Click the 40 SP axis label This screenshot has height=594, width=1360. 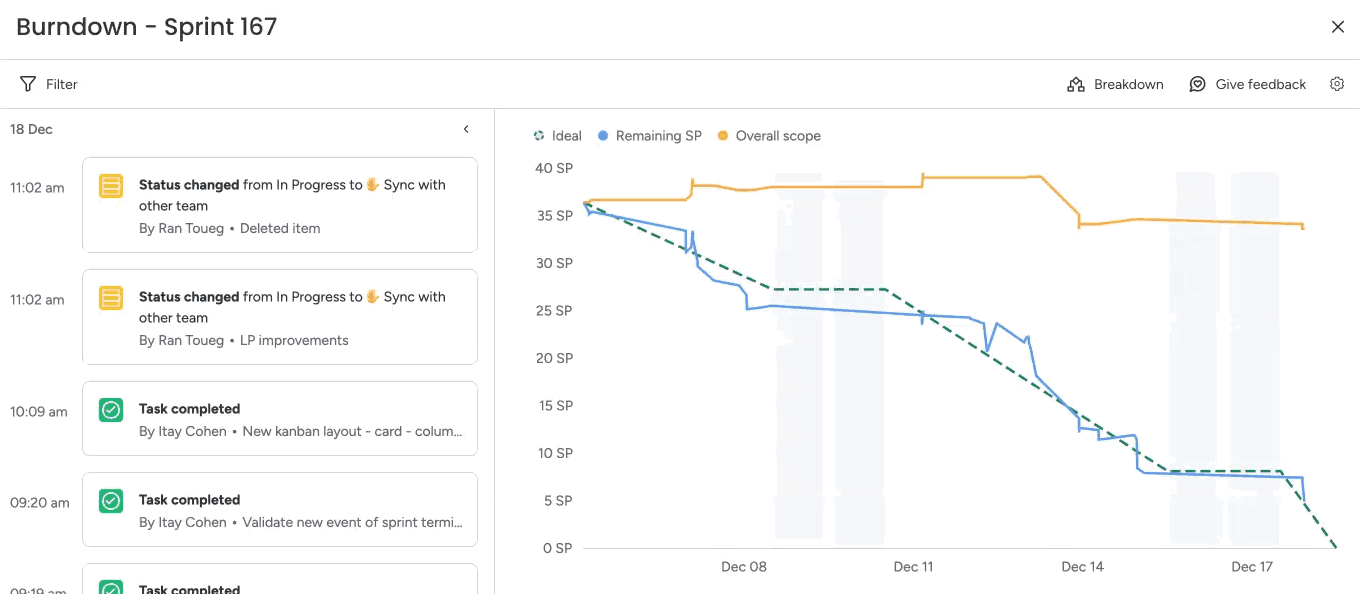[554, 168]
